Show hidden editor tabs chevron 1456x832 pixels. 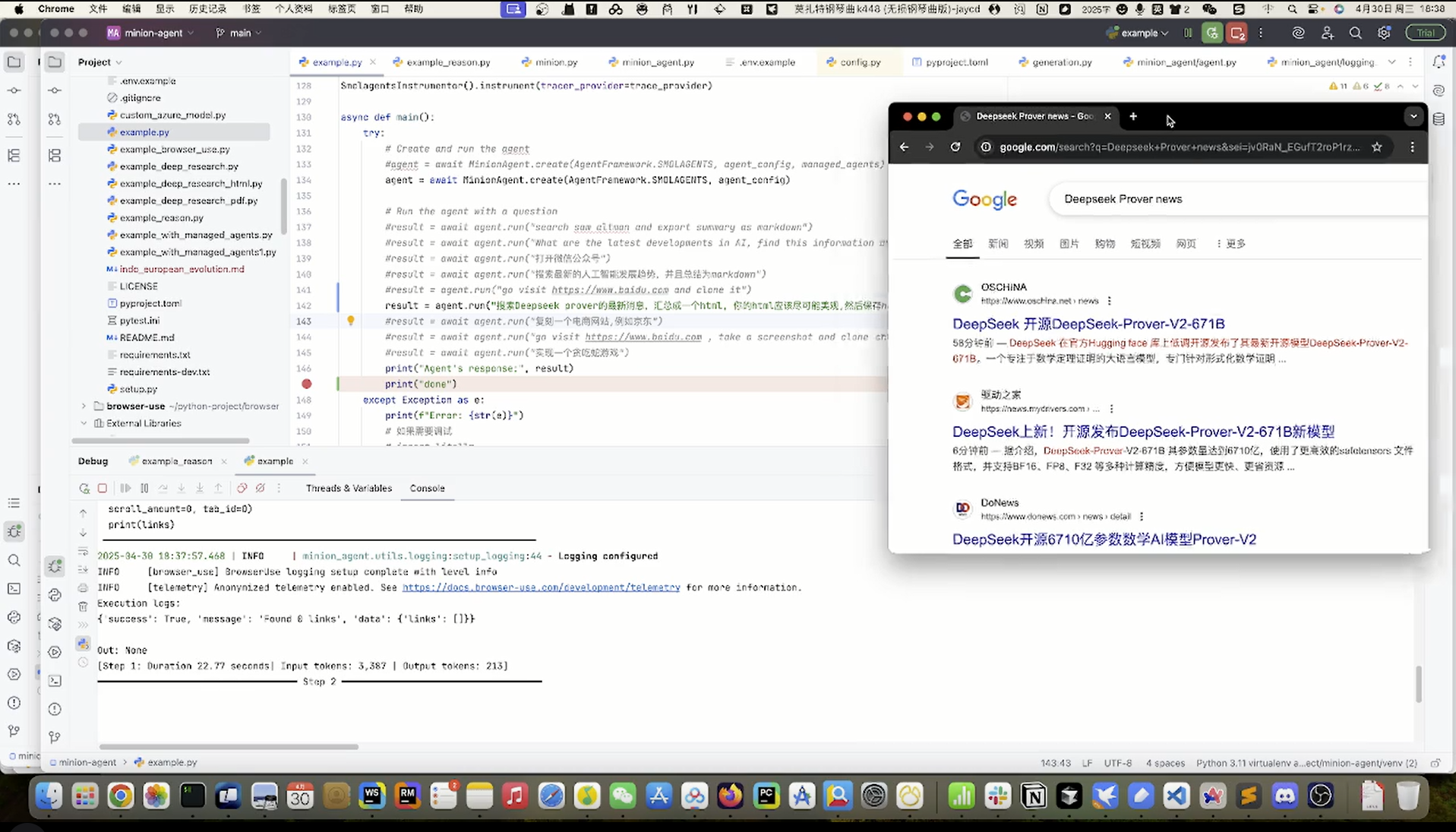(x=1391, y=62)
